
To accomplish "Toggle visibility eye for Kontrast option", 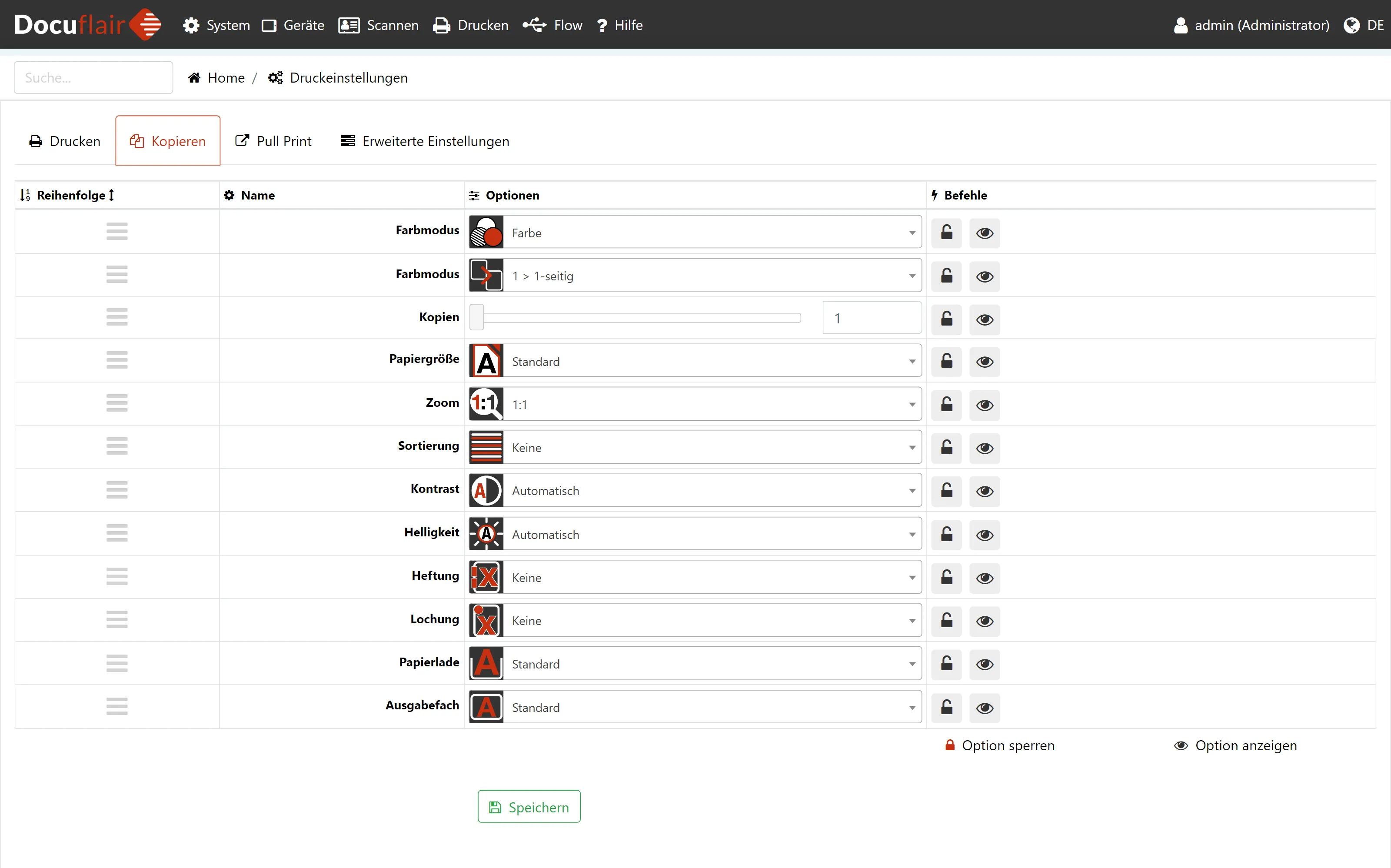I will (985, 491).
